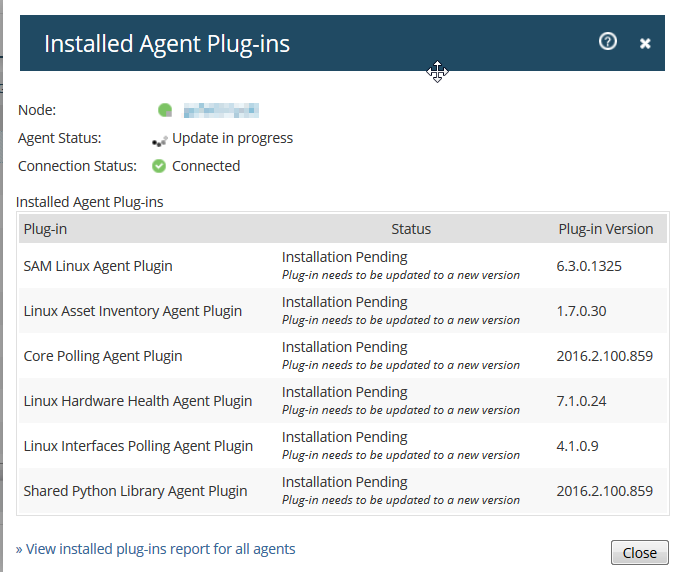This screenshot has width=680, height=572.
Task: Click the Plug-in Version column header
Action: point(605,229)
